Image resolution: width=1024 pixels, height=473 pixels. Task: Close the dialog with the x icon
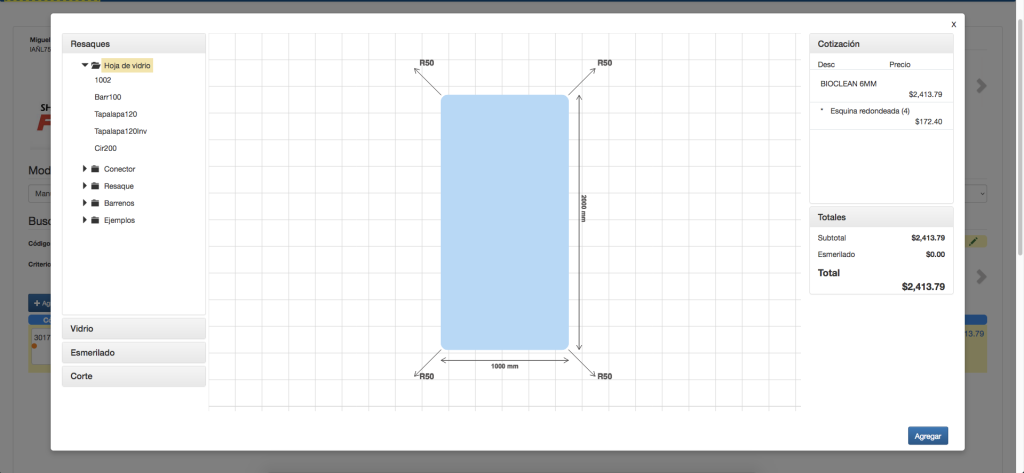pyautogui.click(x=953, y=24)
